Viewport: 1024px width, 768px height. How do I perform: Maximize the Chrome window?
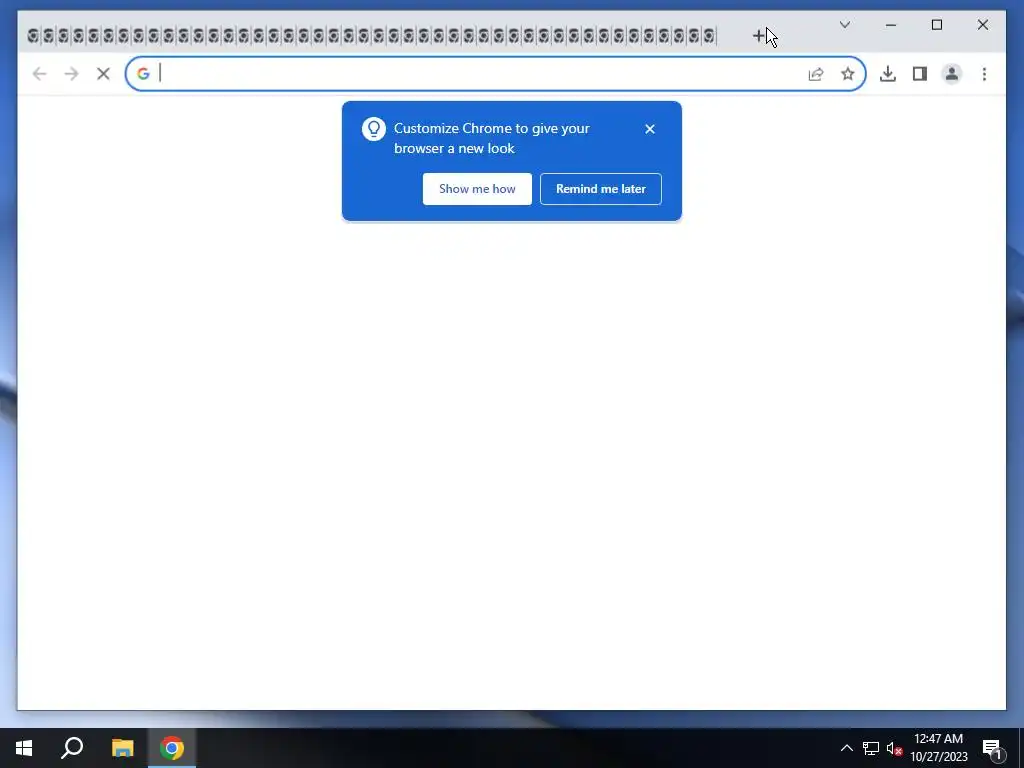click(936, 25)
